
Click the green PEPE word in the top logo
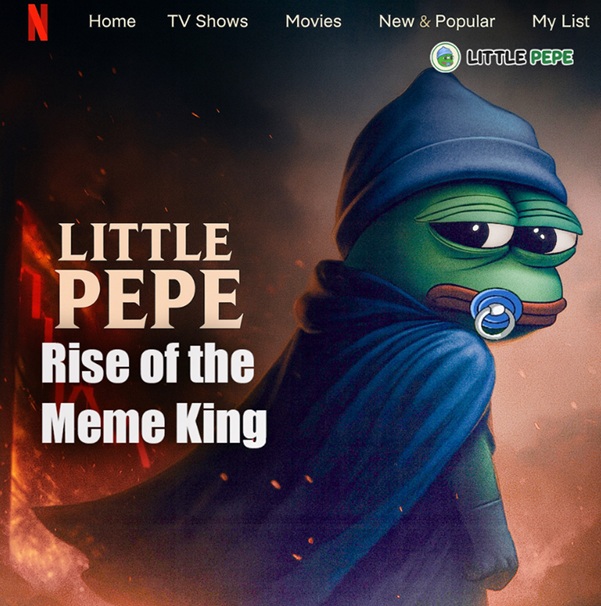coord(551,57)
